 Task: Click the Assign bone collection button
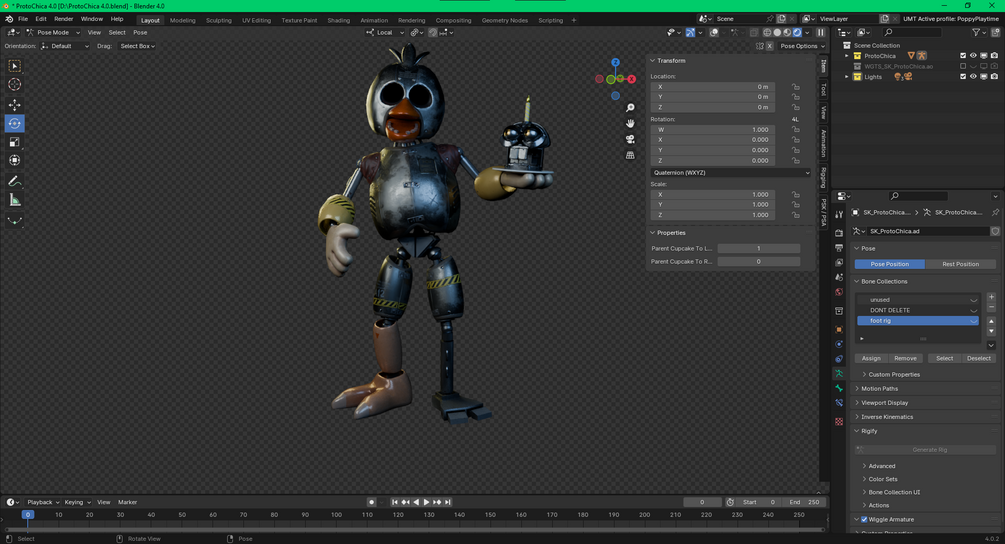tap(871, 358)
